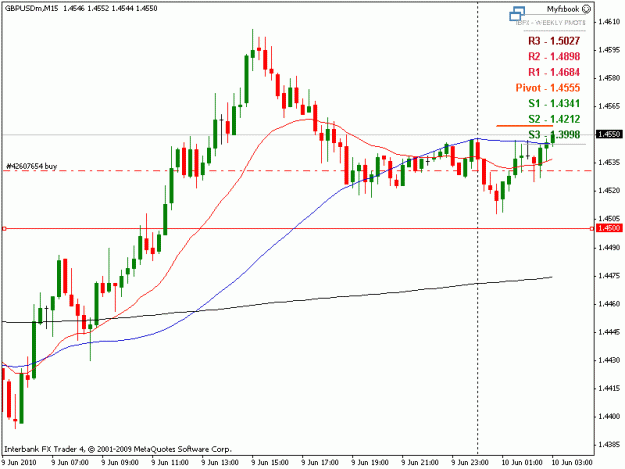
Task: Click the 9 Jun 2010 date label
Action: [19, 463]
